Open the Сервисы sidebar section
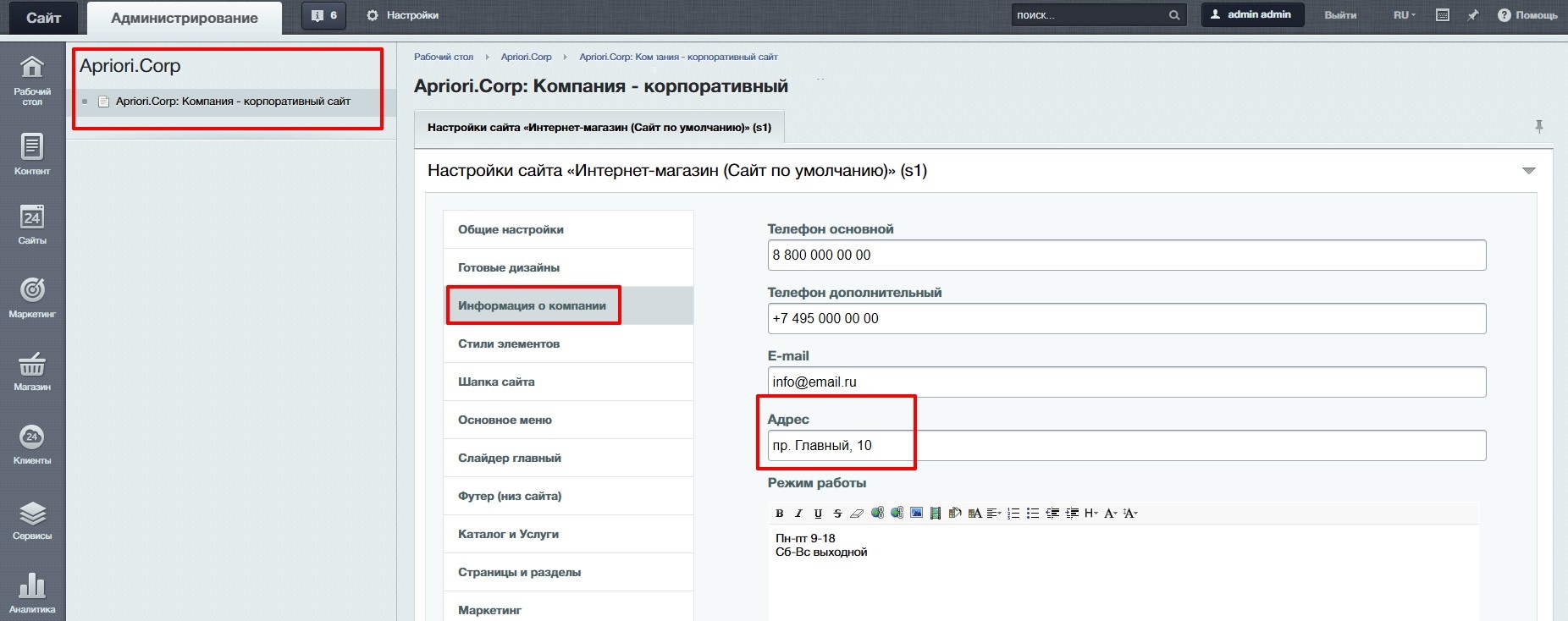The width and height of the screenshot is (1568, 621). click(x=32, y=519)
